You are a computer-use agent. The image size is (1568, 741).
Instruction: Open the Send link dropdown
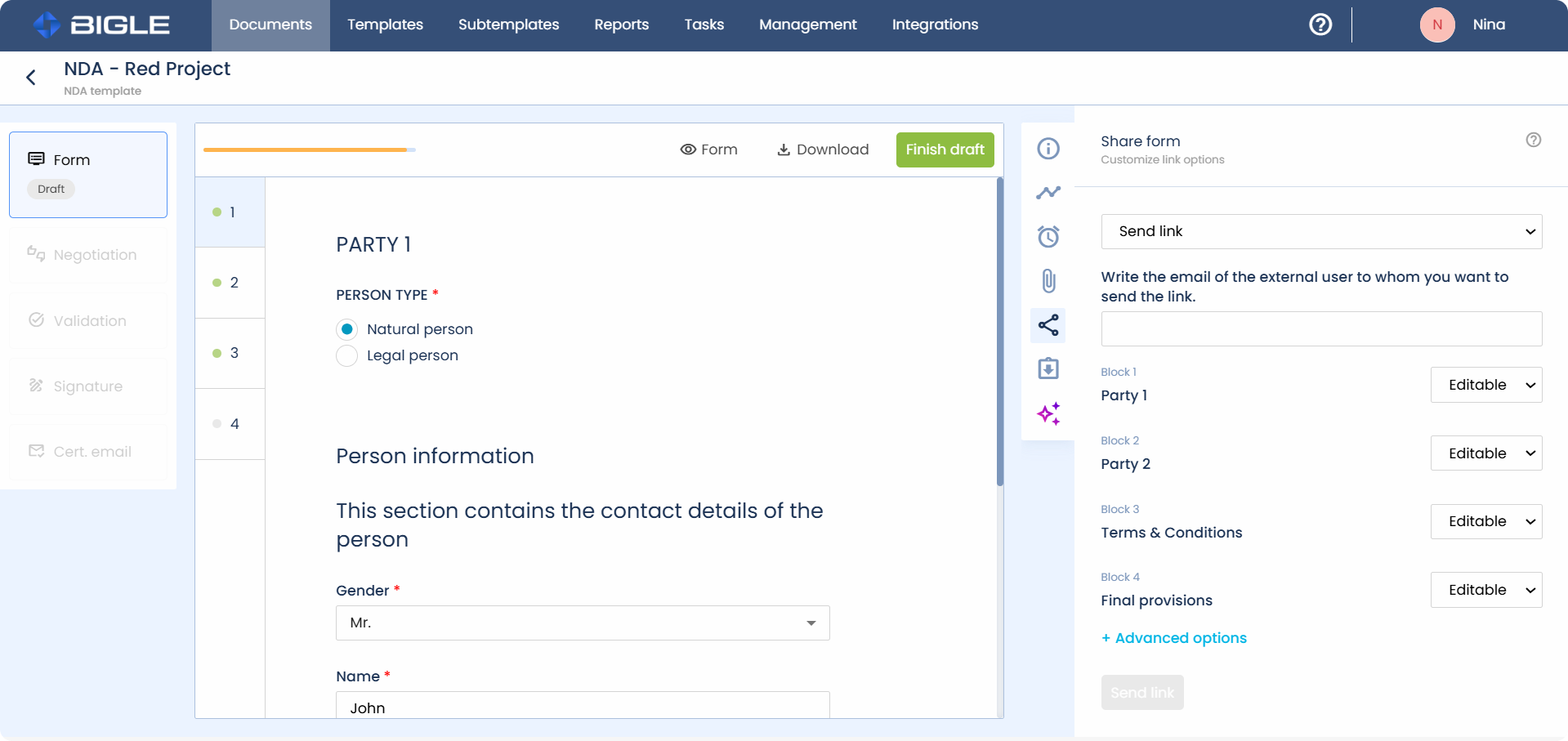(1320, 231)
